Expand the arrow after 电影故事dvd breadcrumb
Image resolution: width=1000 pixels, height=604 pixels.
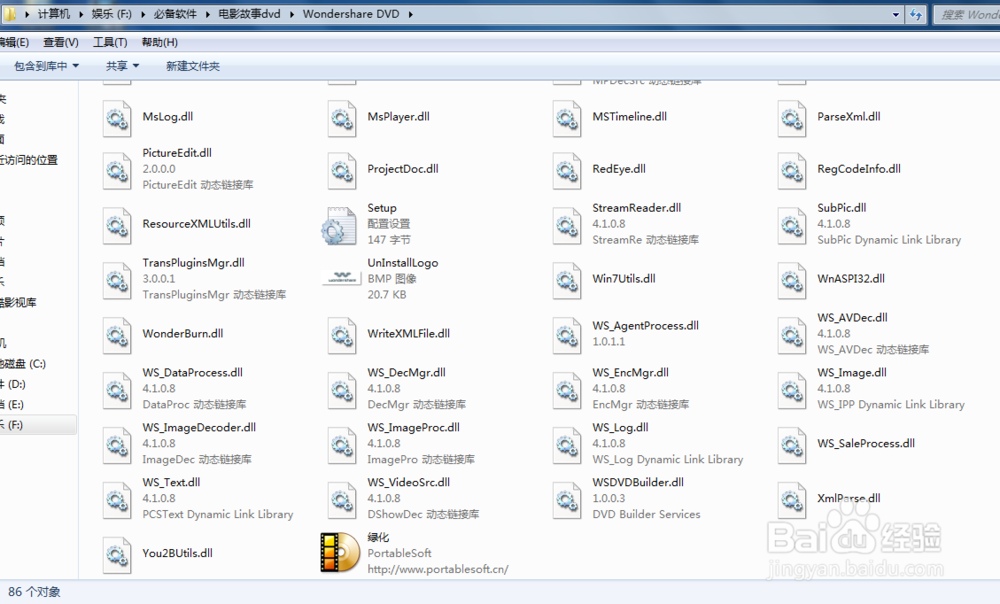tap(291, 13)
